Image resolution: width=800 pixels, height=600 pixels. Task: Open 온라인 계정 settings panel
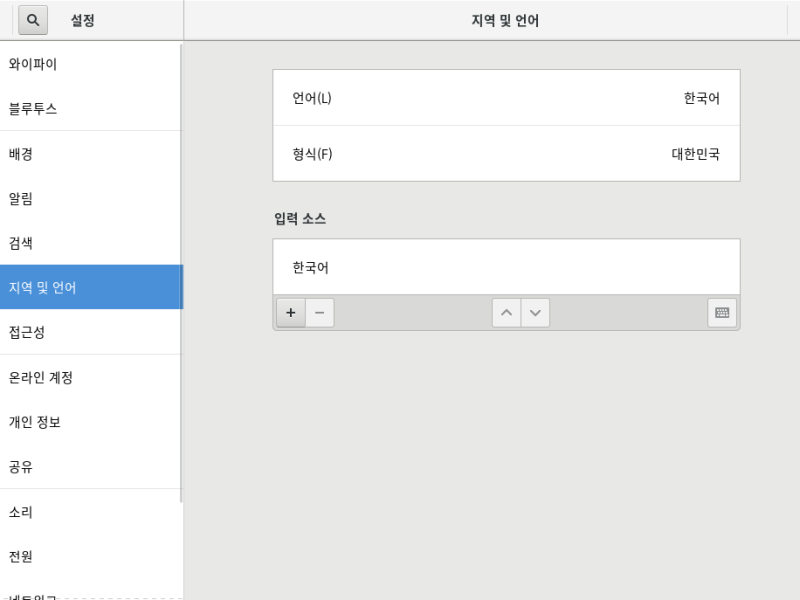click(x=91, y=378)
